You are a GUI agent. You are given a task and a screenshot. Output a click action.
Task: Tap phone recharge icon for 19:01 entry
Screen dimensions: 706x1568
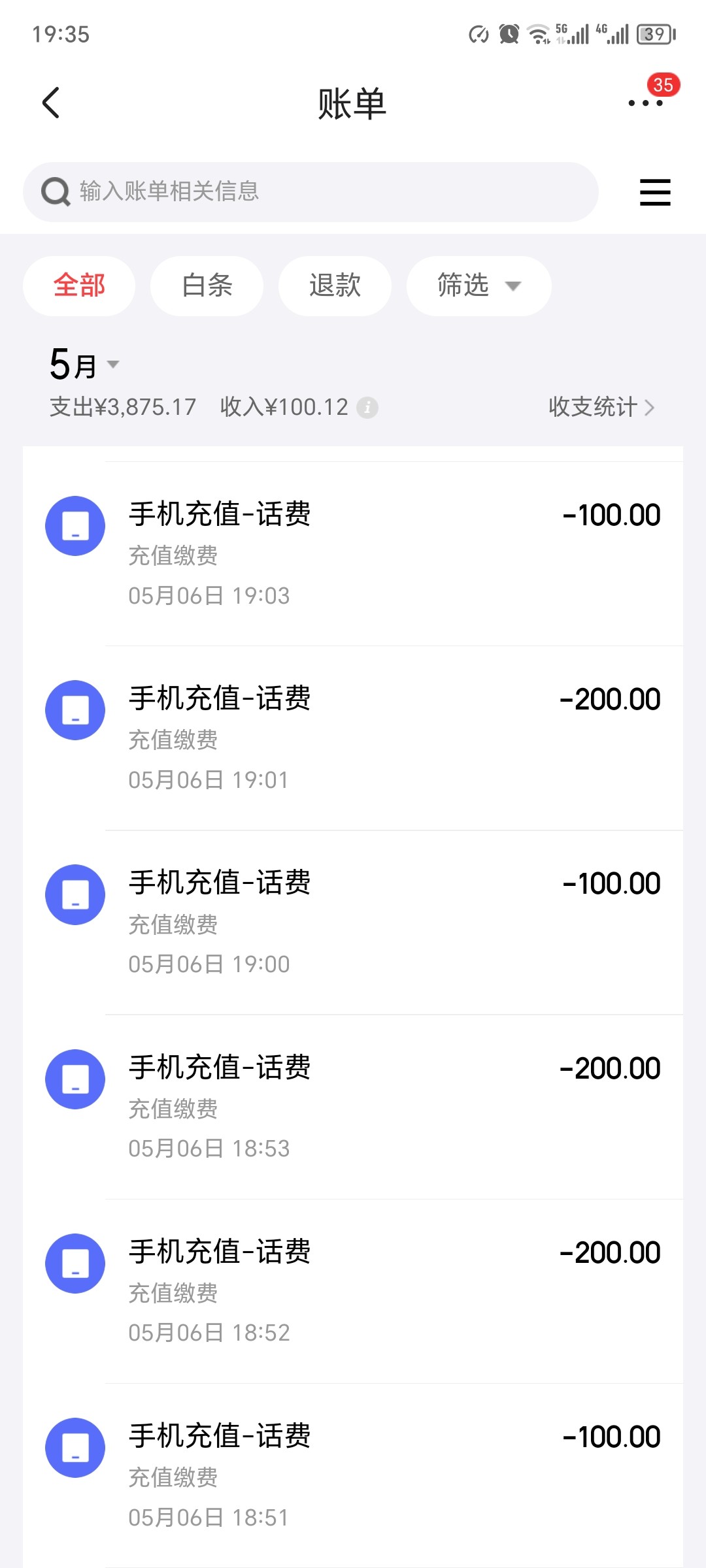click(75, 710)
